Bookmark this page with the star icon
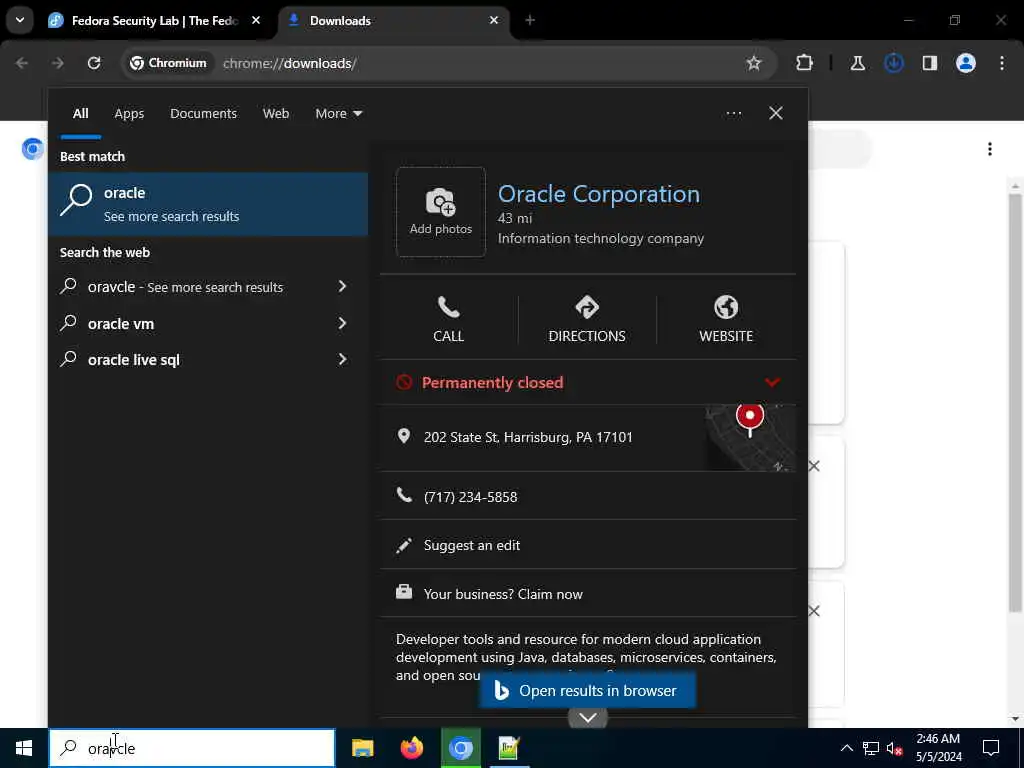Image resolution: width=1024 pixels, height=768 pixels. point(754,63)
